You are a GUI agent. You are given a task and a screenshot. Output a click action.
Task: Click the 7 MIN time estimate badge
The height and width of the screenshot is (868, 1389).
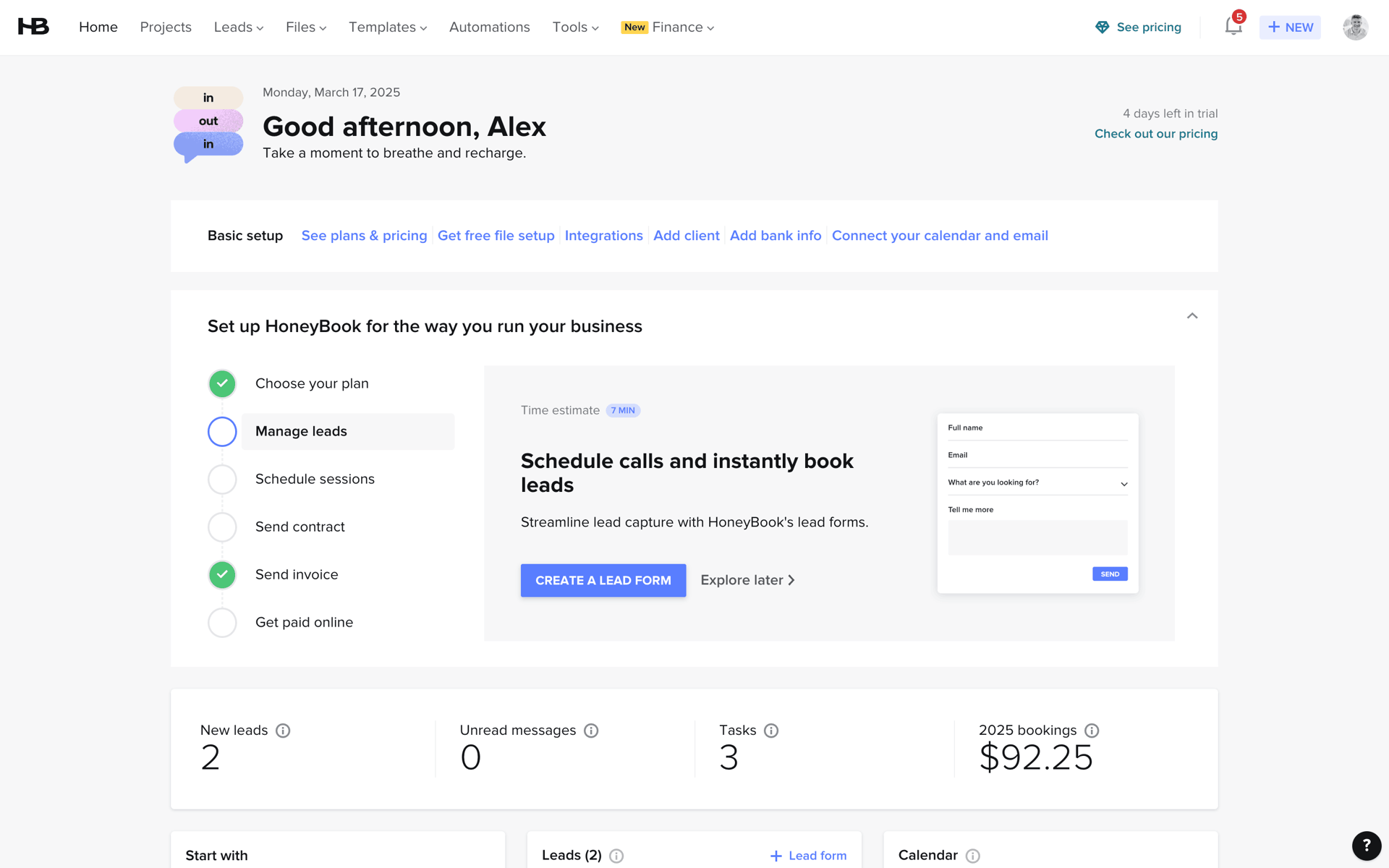pos(623,411)
